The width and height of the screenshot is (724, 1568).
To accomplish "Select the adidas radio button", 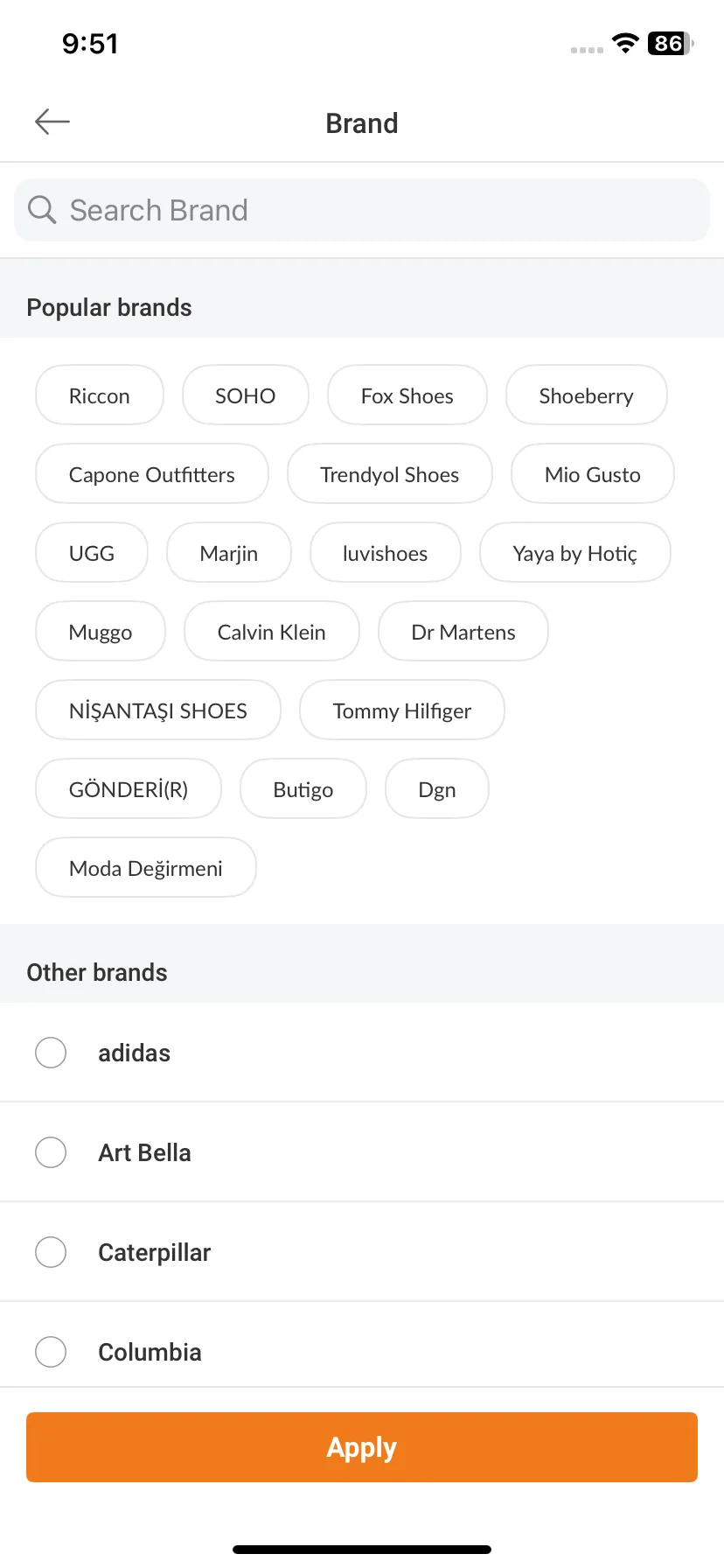I will click(51, 1053).
